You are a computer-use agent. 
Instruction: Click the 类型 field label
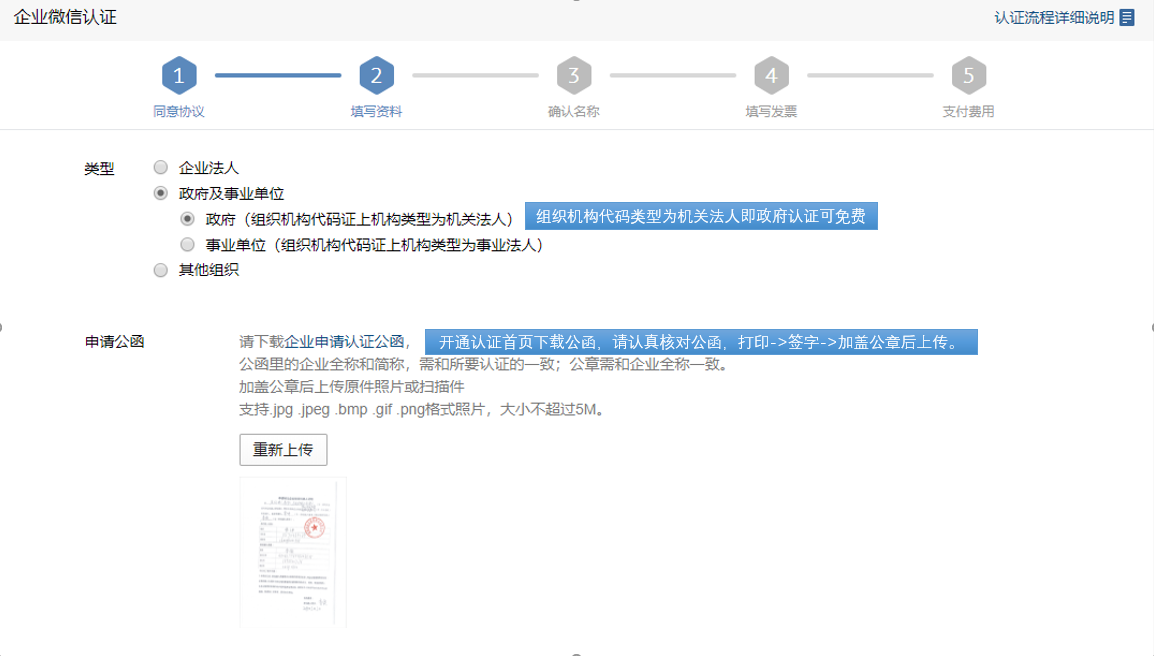[99, 169]
